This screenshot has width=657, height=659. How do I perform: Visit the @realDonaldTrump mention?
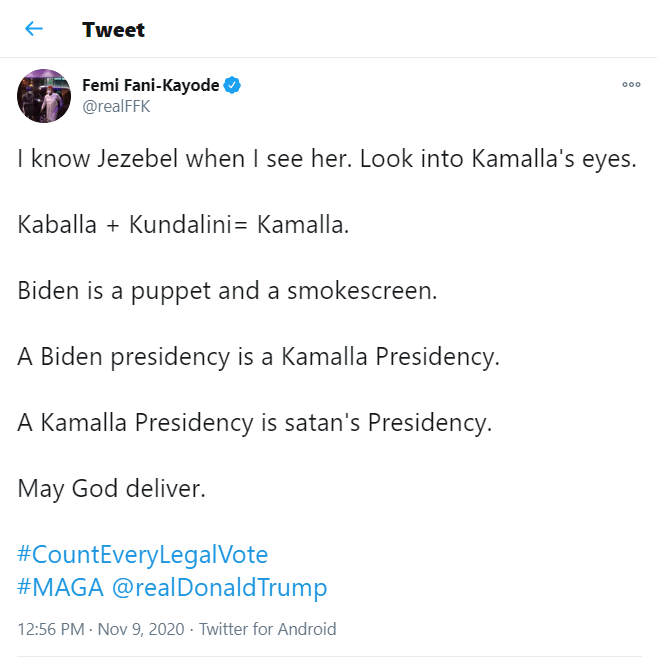click(219, 587)
